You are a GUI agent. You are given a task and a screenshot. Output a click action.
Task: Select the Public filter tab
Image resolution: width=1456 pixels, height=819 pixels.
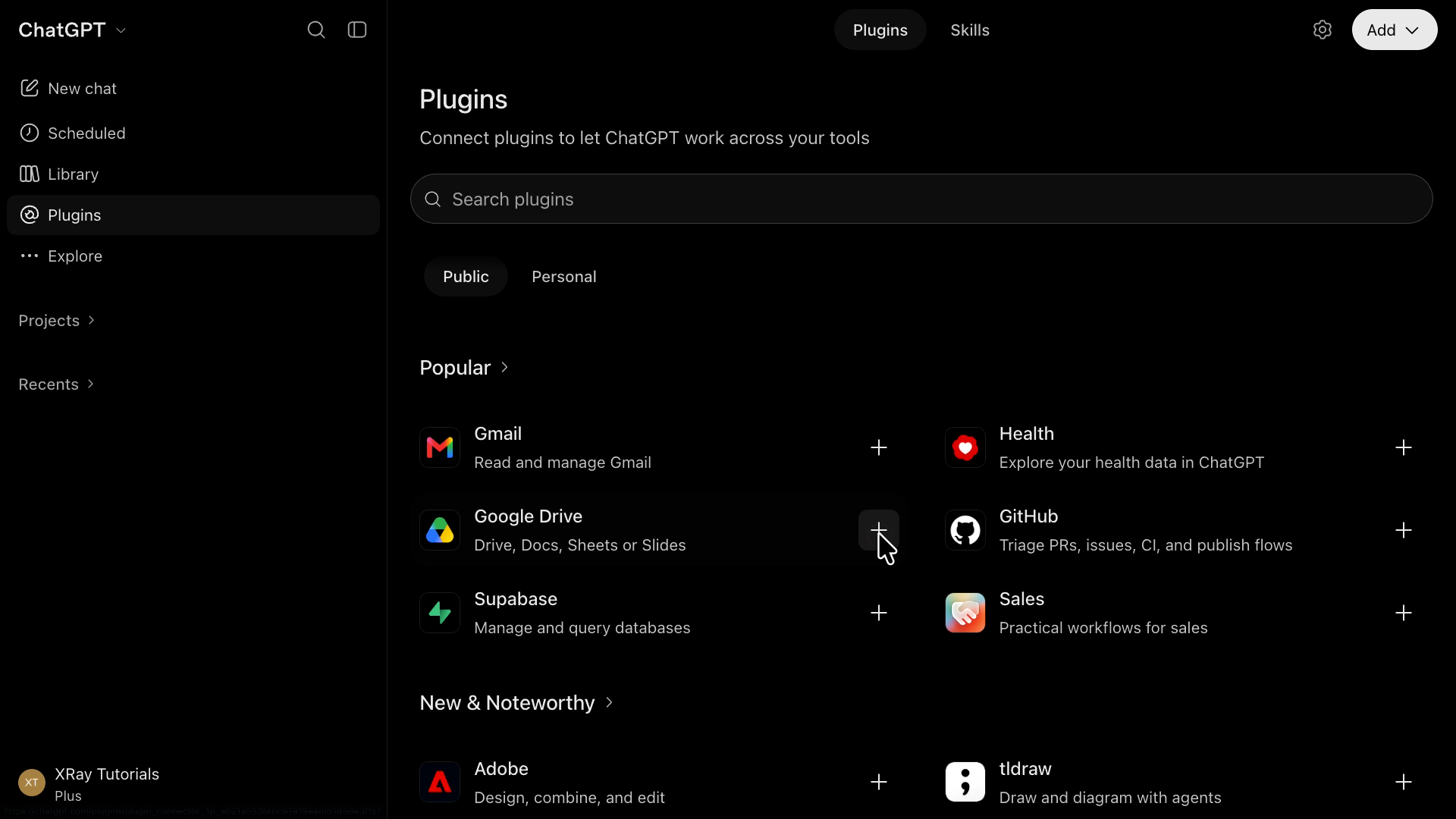466,277
